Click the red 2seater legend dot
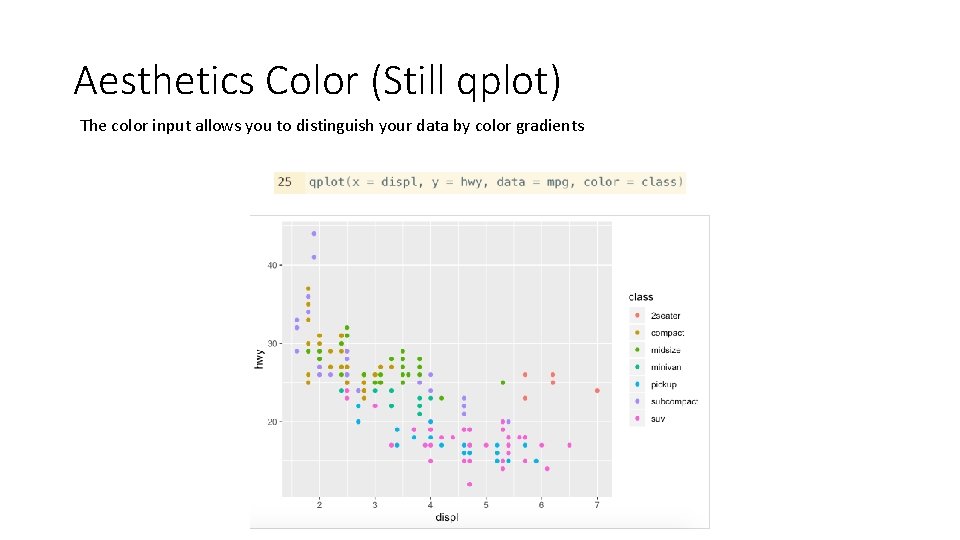960x540 pixels. point(637,316)
